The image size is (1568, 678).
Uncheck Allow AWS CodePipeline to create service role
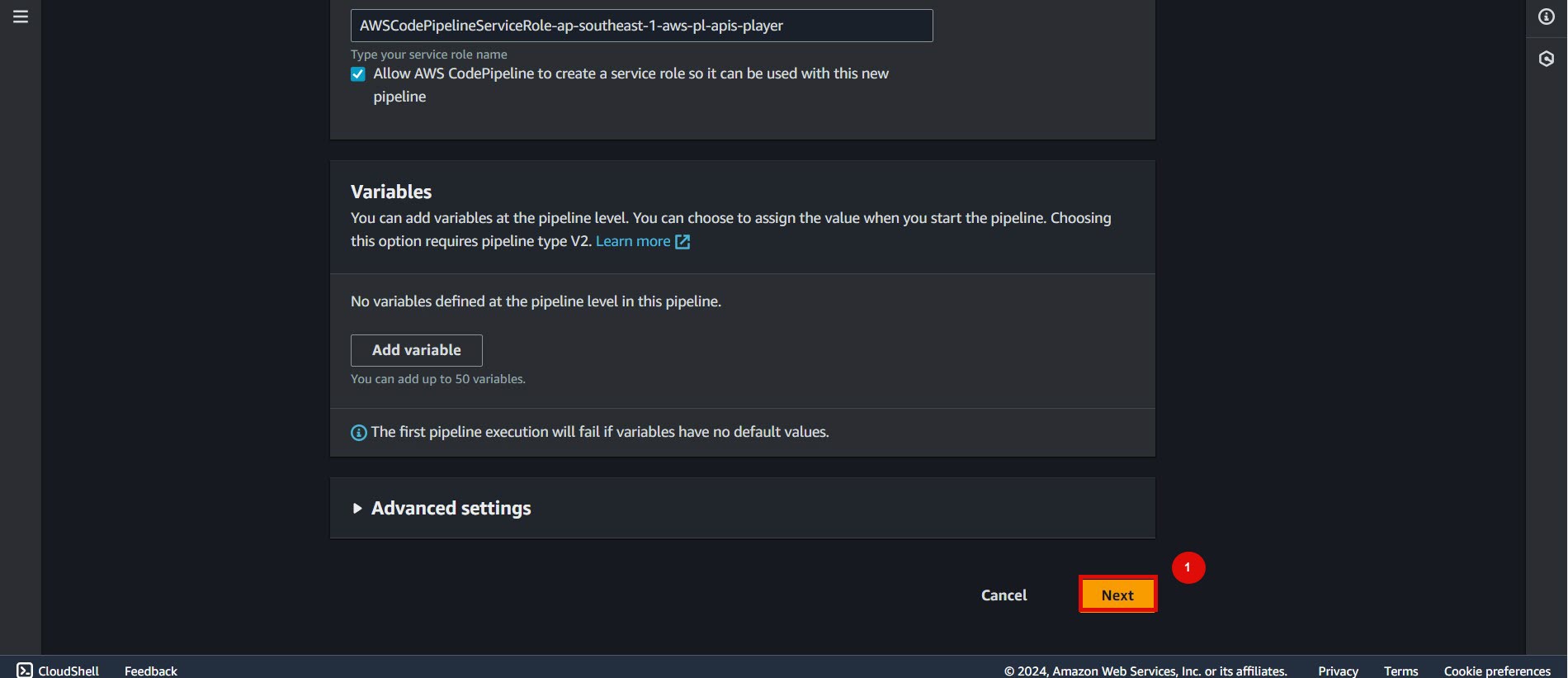coord(358,74)
